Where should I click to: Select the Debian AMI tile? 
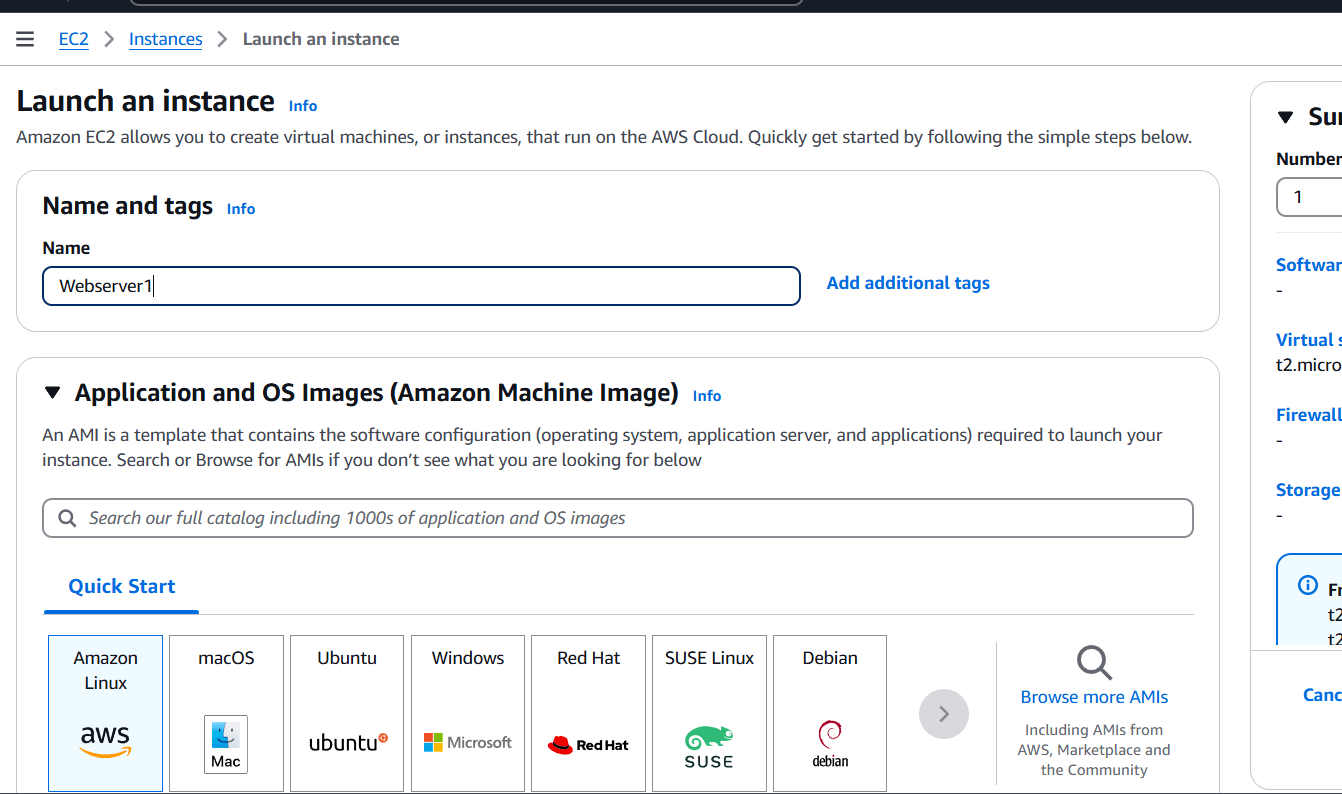coord(830,713)
